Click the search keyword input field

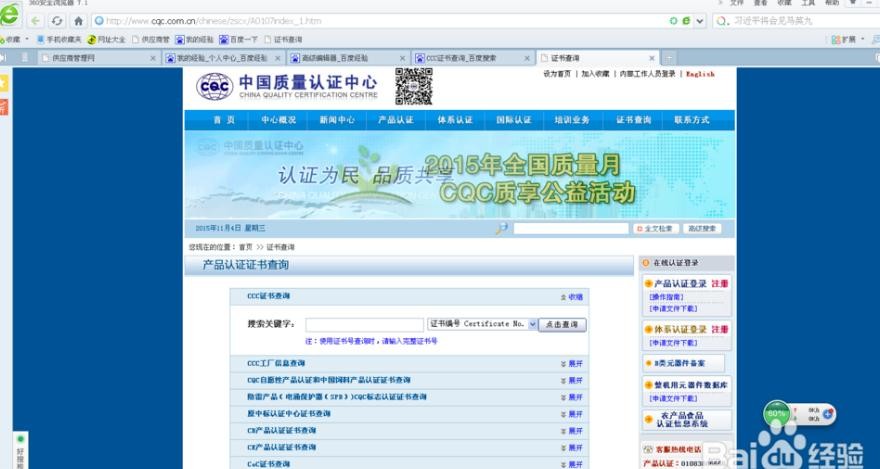[364, 324]
